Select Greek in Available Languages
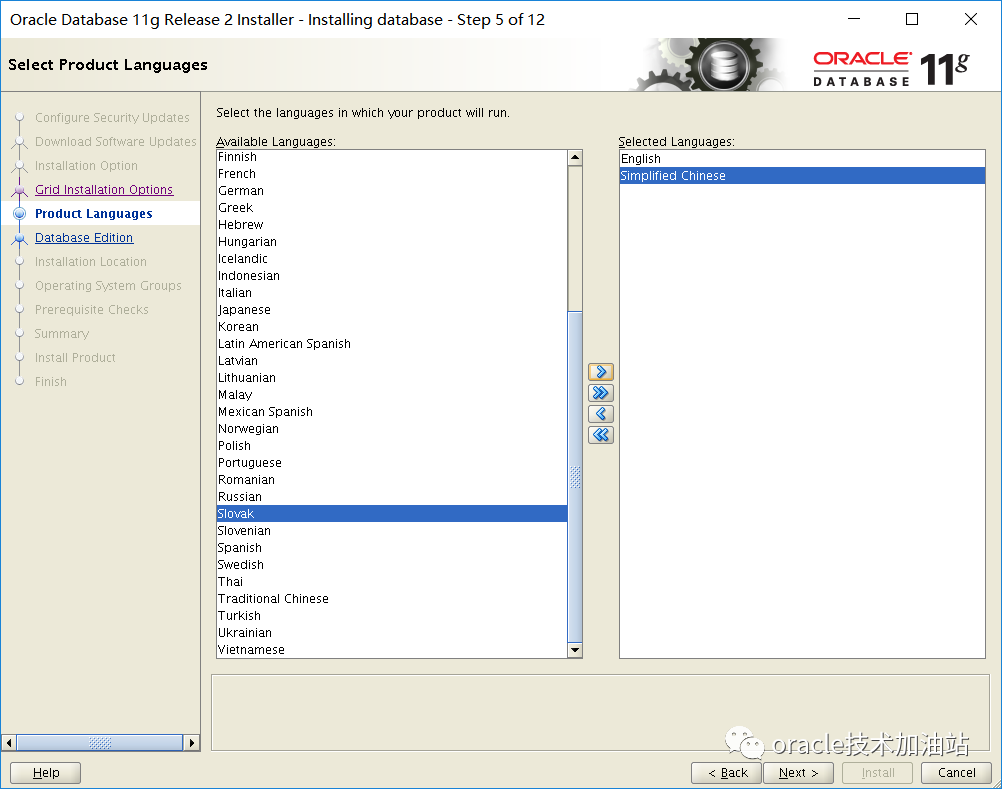1002x789 pixels. pyautogui.click(x=392, y=208)
